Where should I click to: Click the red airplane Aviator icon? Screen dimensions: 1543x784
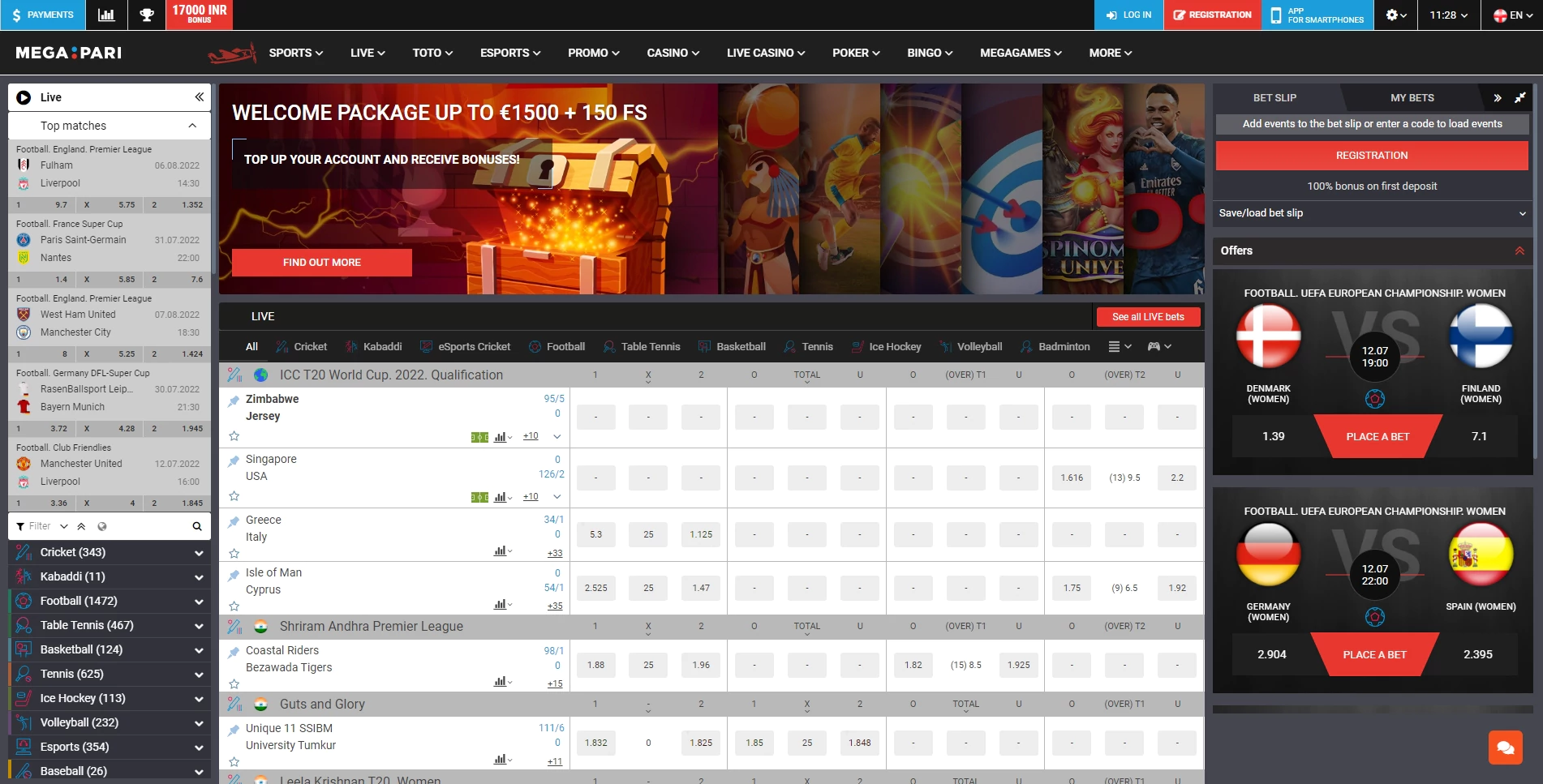tap(232, 54)
